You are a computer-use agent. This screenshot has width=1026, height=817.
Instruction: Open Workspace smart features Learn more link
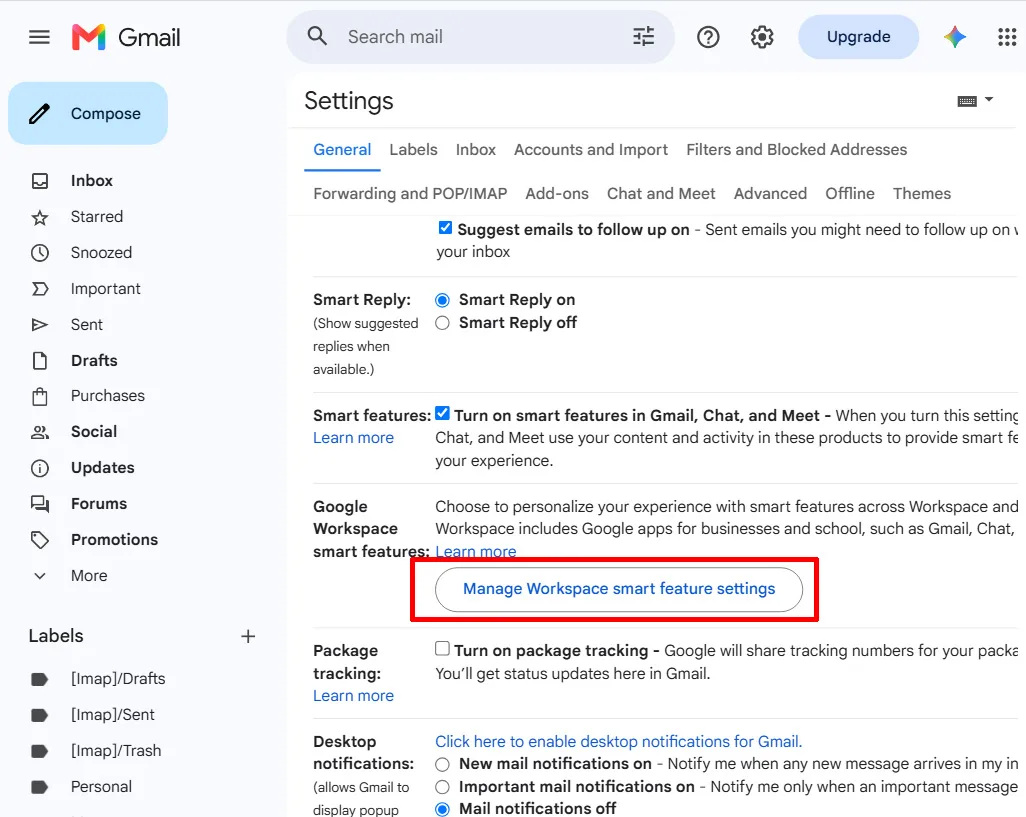(x=476, y=552)
